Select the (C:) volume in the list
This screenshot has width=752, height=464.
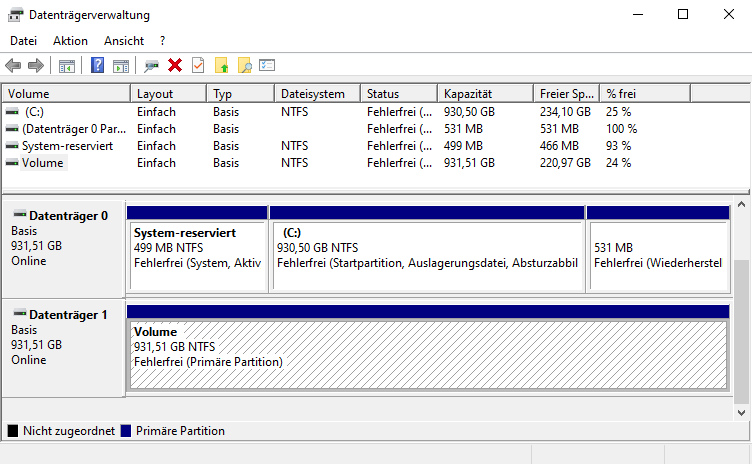coord(35,112)
